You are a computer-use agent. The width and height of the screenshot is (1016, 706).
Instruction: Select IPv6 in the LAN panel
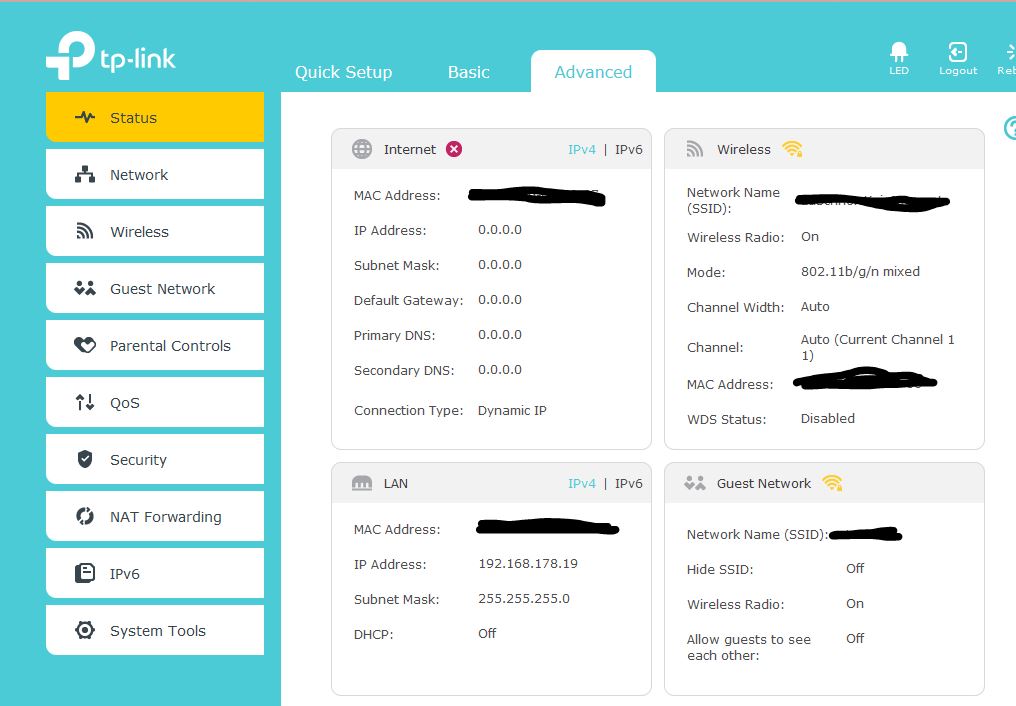(629, 484)
